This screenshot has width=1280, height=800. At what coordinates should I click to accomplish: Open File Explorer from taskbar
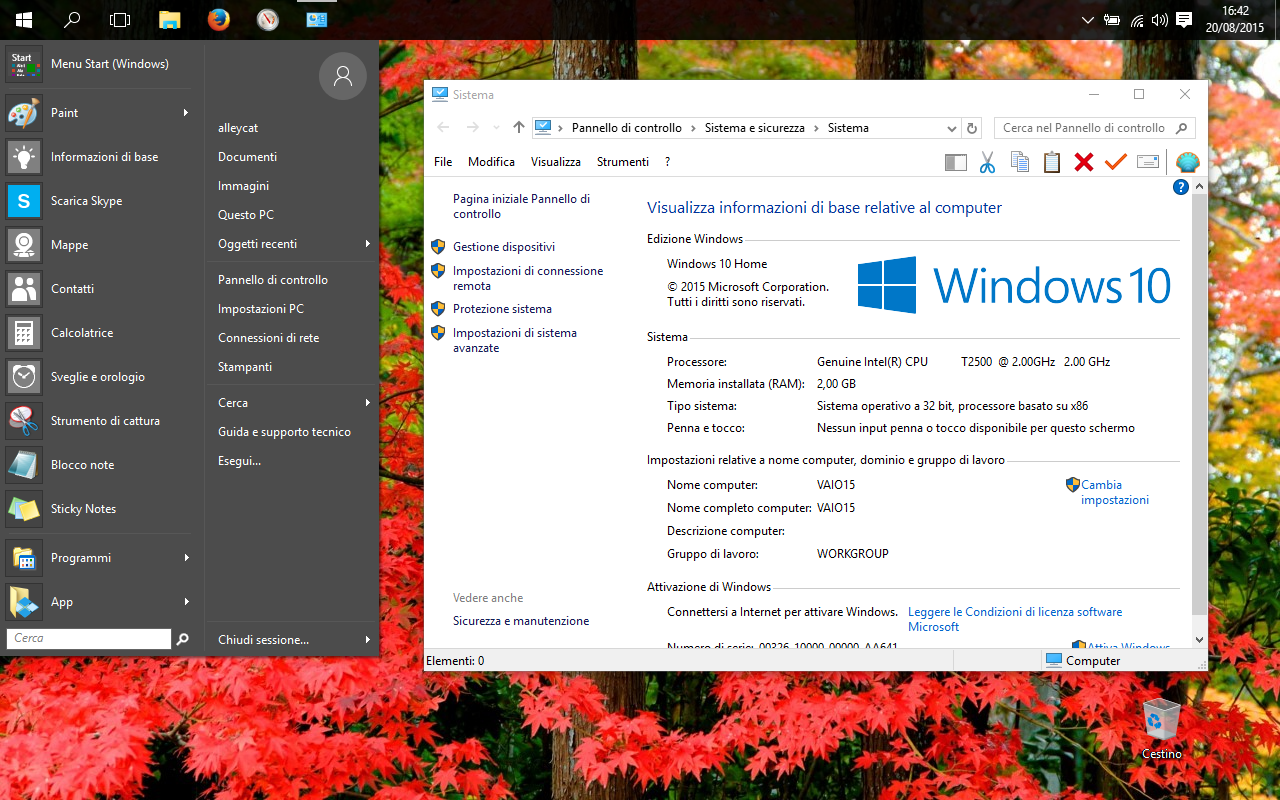(170, 19)
